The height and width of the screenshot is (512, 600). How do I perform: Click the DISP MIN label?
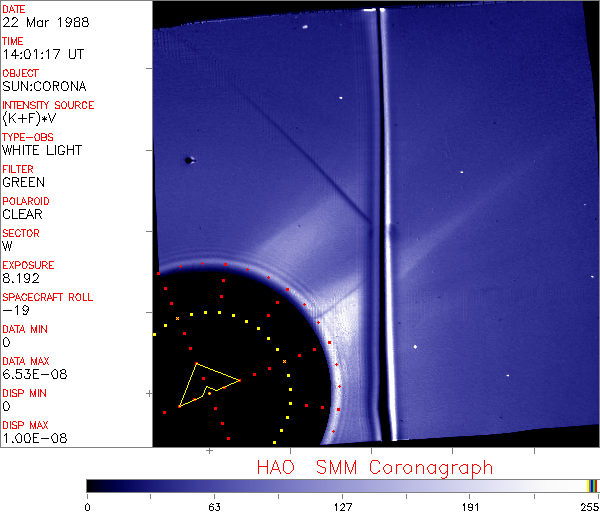click(24, 393)
